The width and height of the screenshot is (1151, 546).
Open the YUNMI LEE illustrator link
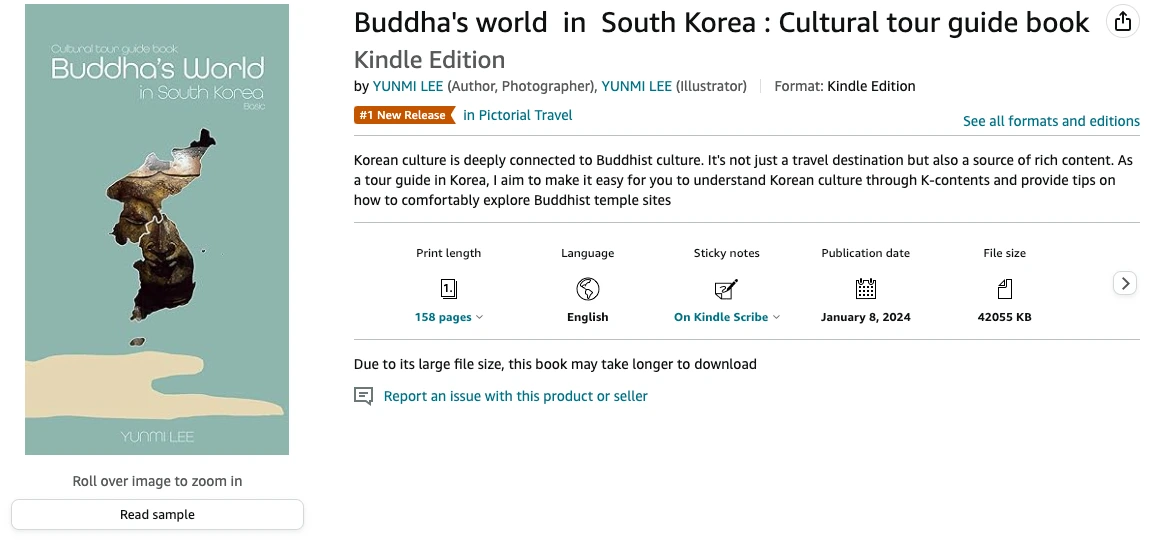(636, 86)
